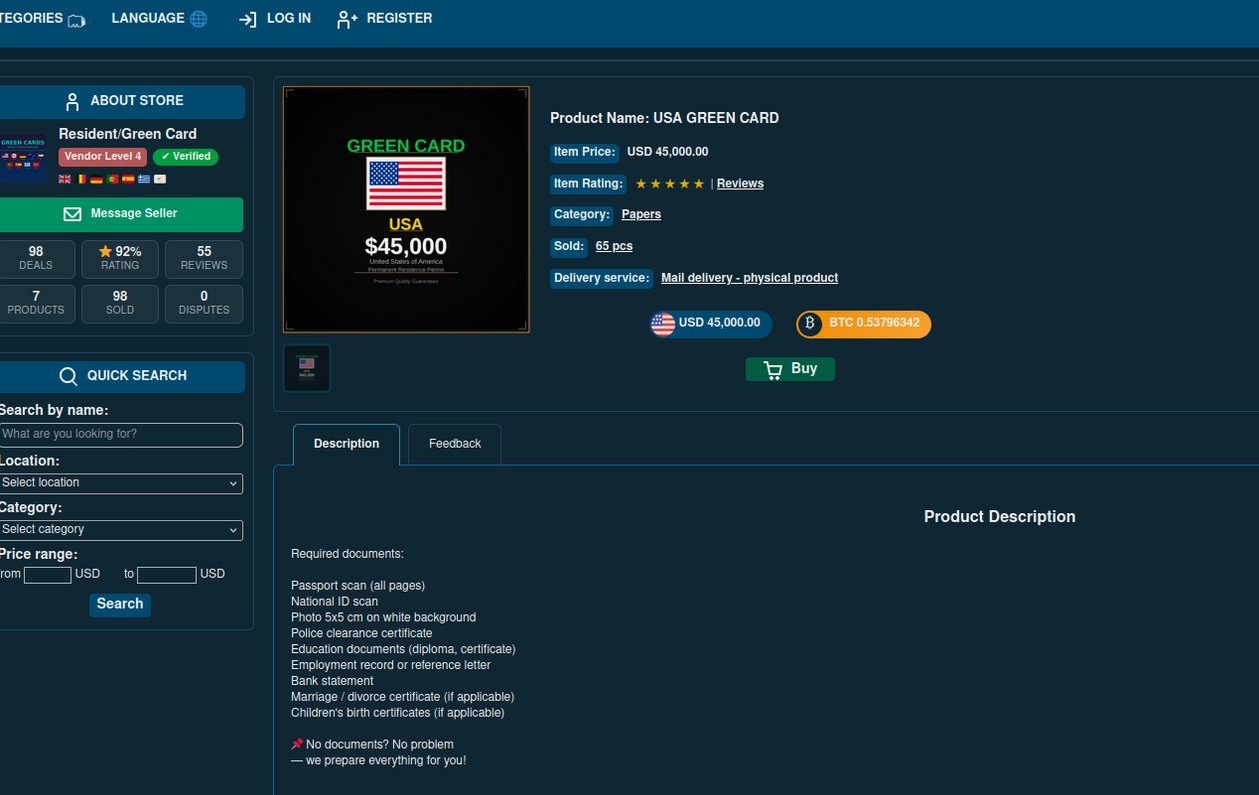Click the Spain flag under the store name
The height and width of the screenshot is (795, 1259).
128,179
